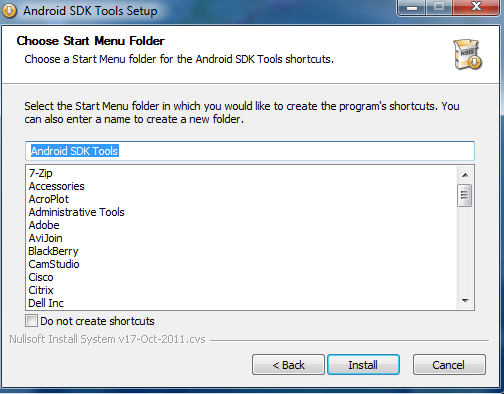The height and width of the screenshot is (394, 504).
Task: Select the Cisco folder entry
Action: pyautogui.click(x=41, y=277)
